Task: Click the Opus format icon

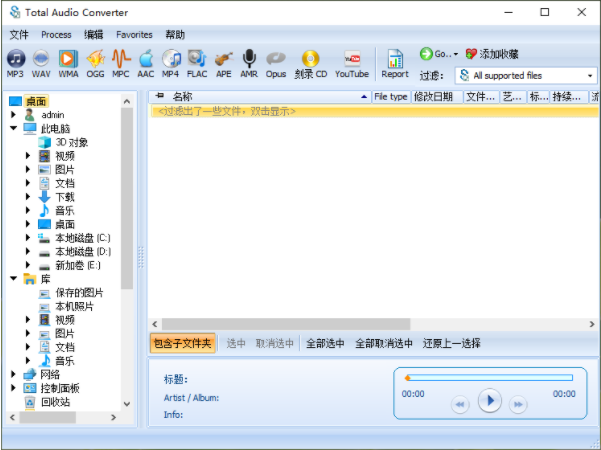Action: (276, 64)
